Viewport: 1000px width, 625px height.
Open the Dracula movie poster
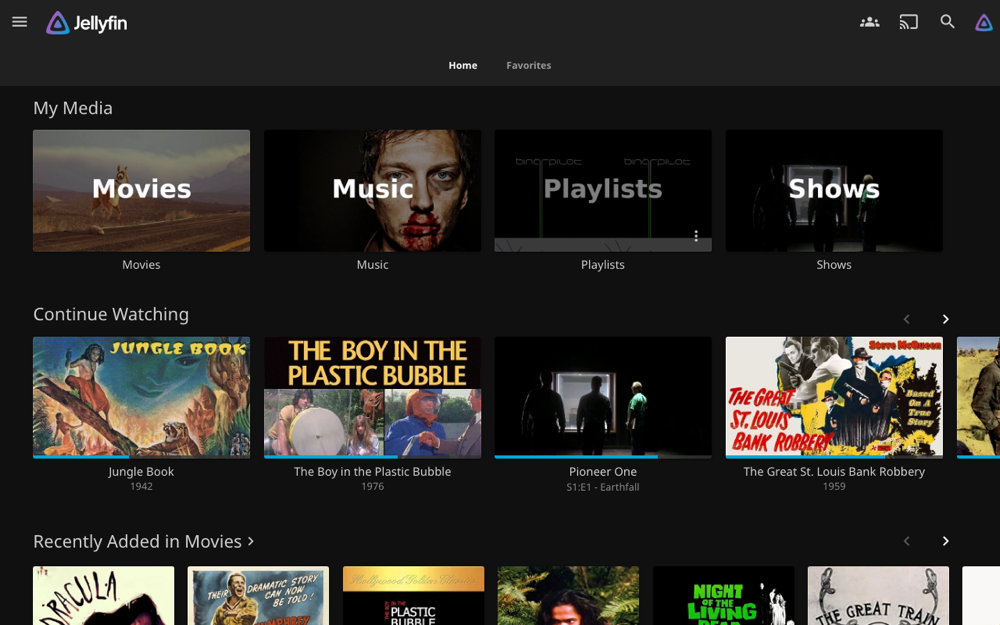pos(103,596)
